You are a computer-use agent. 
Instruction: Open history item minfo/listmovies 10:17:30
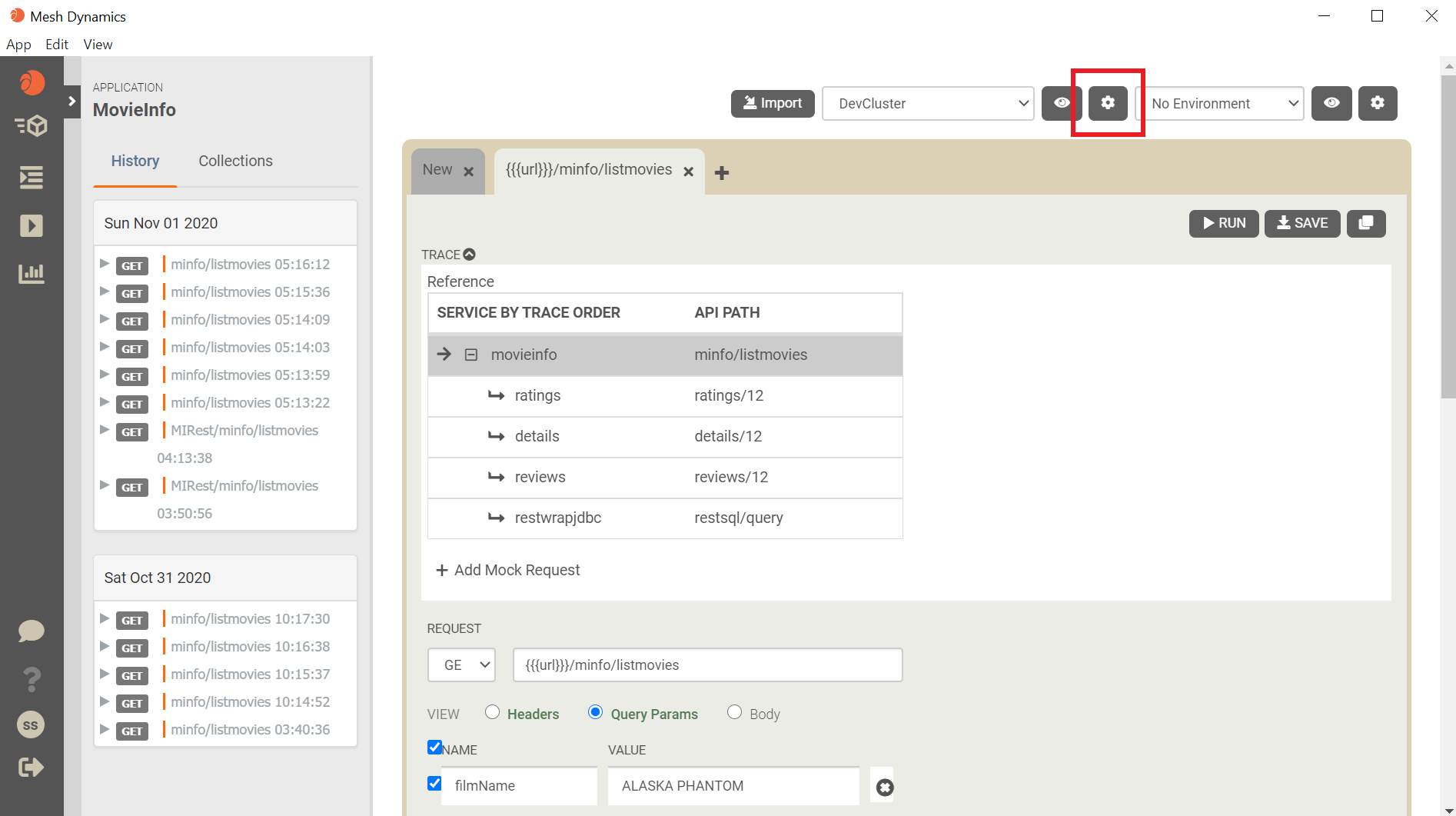pos(250,619)
